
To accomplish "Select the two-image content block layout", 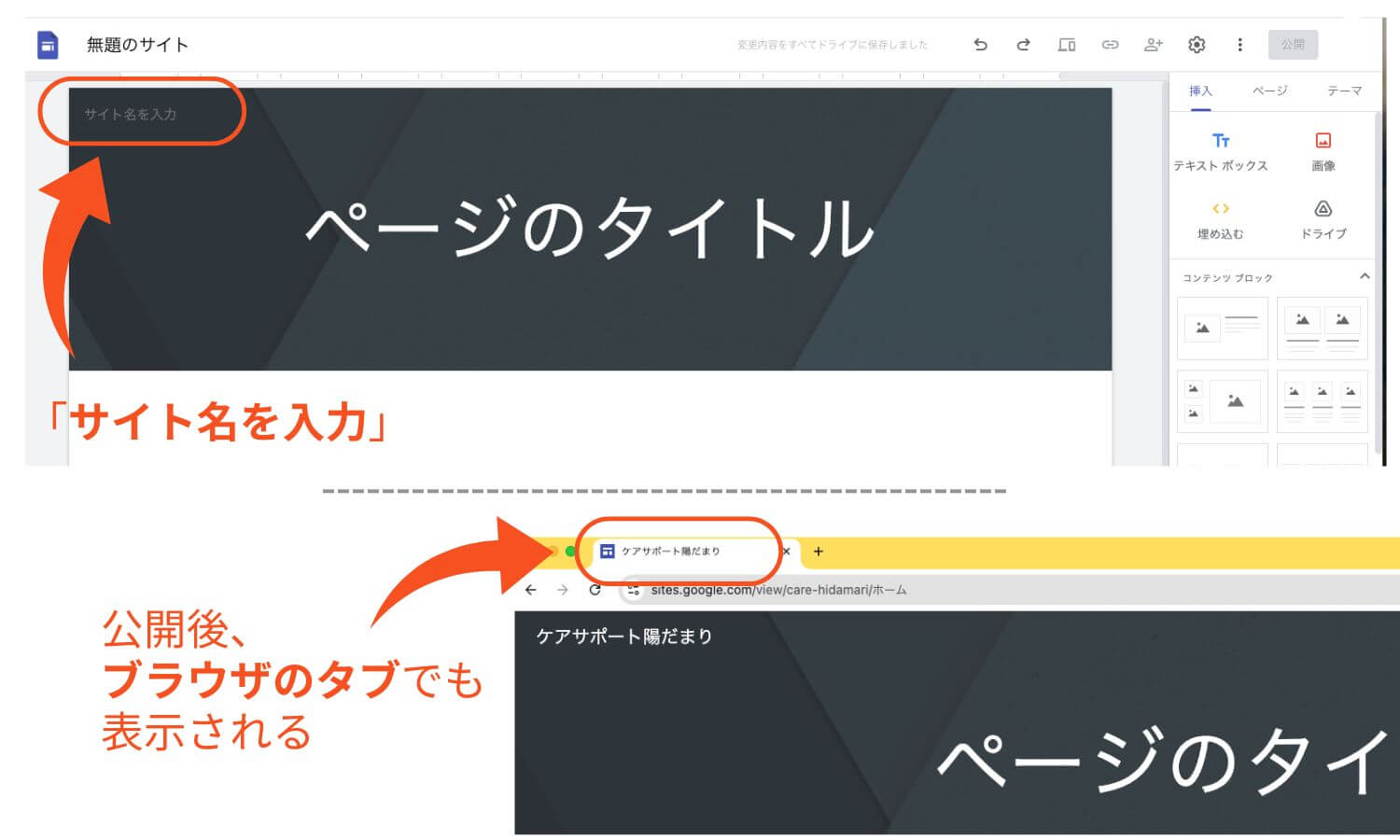I will tap(1322, 328).
